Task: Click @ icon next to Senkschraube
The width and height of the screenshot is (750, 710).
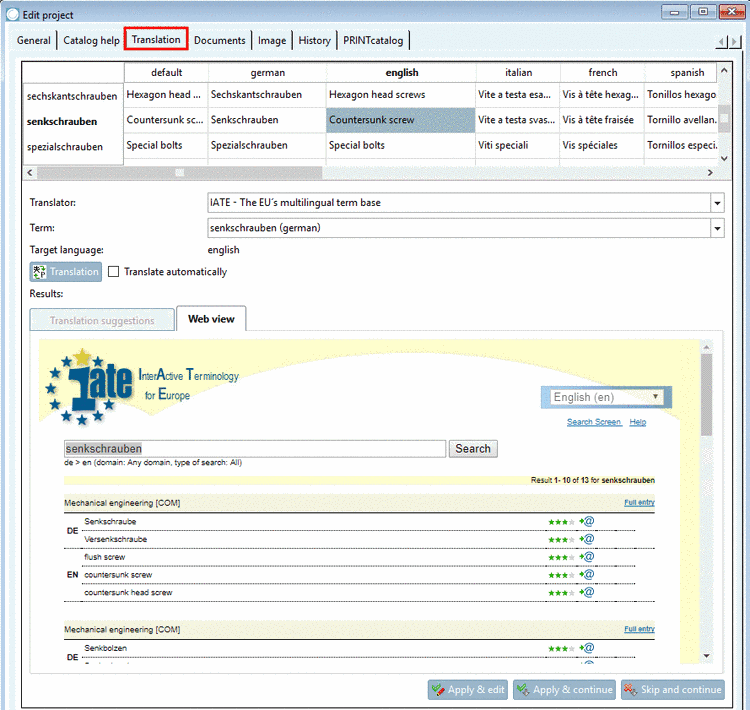Action: point(589,521)
